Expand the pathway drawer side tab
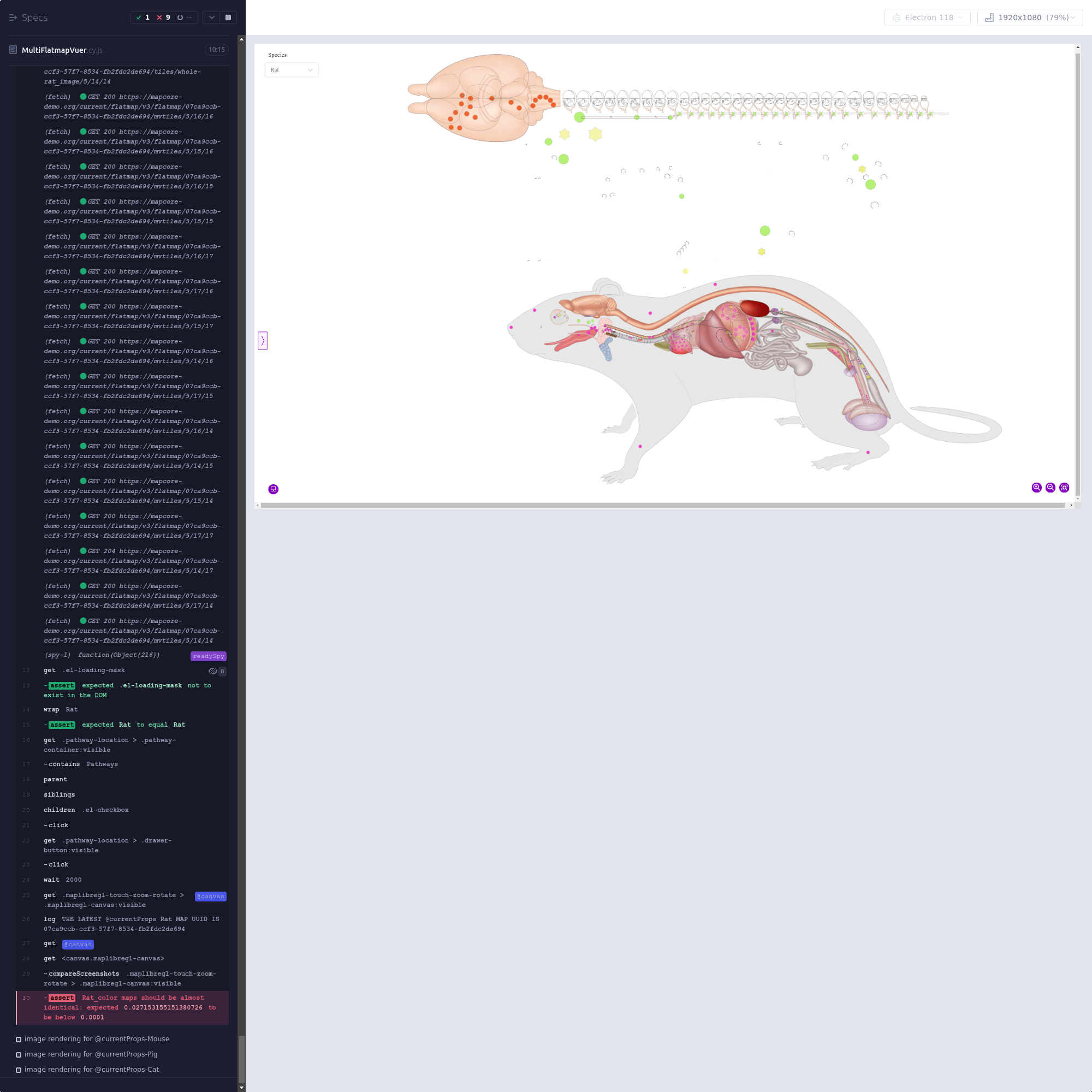The image size is (1092, 1092). (x=262, y=340)
